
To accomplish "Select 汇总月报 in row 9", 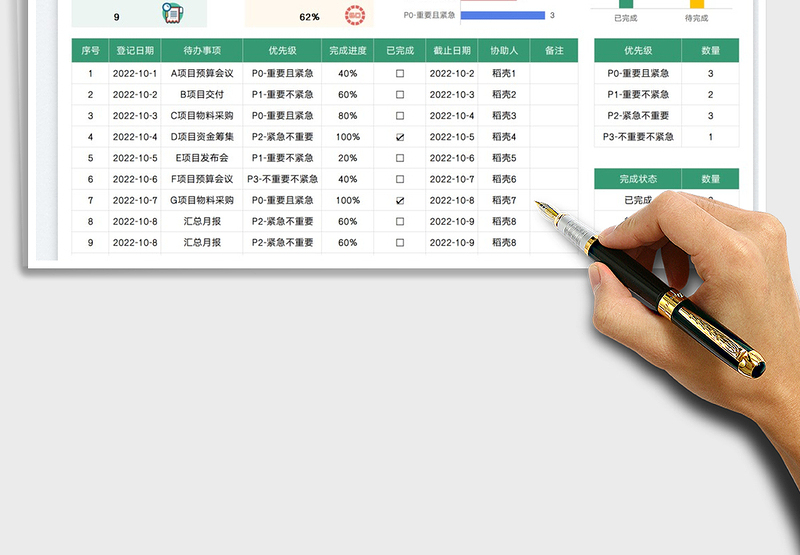I will click(x=202, y=243).
